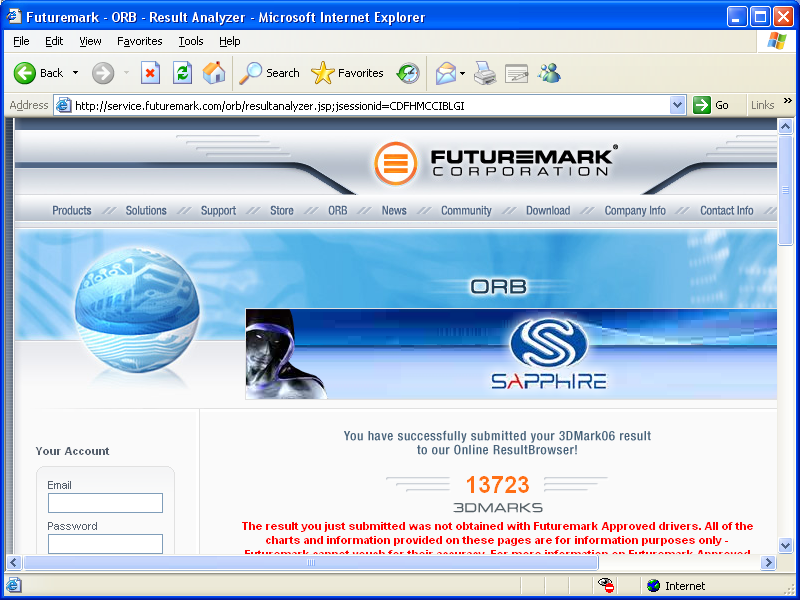This screenshot has height=600, width=800.
Task: Click the vertical scrollbar up arrow
Action: click(785, 126)
